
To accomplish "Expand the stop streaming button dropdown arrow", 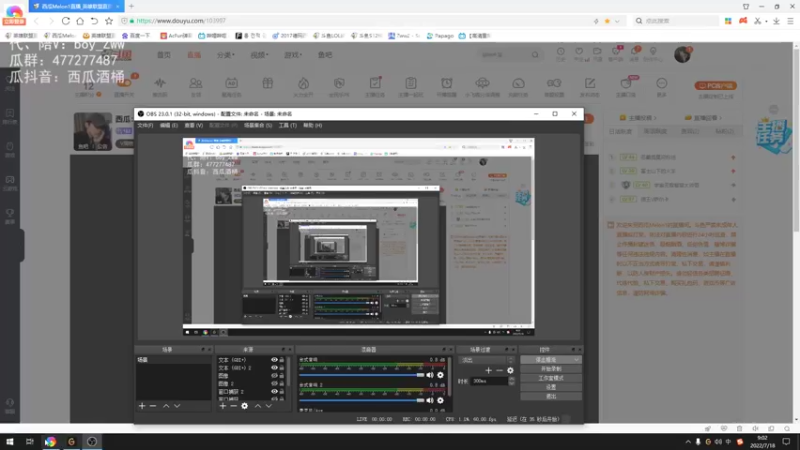I will coord(576,360).
